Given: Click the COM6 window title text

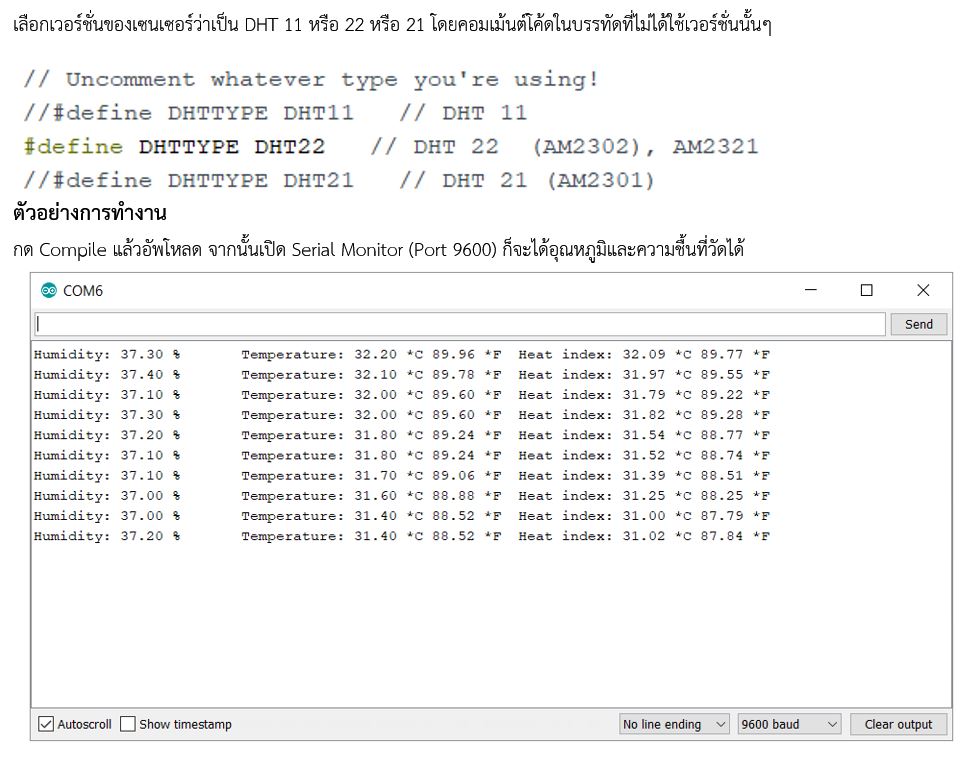Looking at the screenshot, I should 83,291.
